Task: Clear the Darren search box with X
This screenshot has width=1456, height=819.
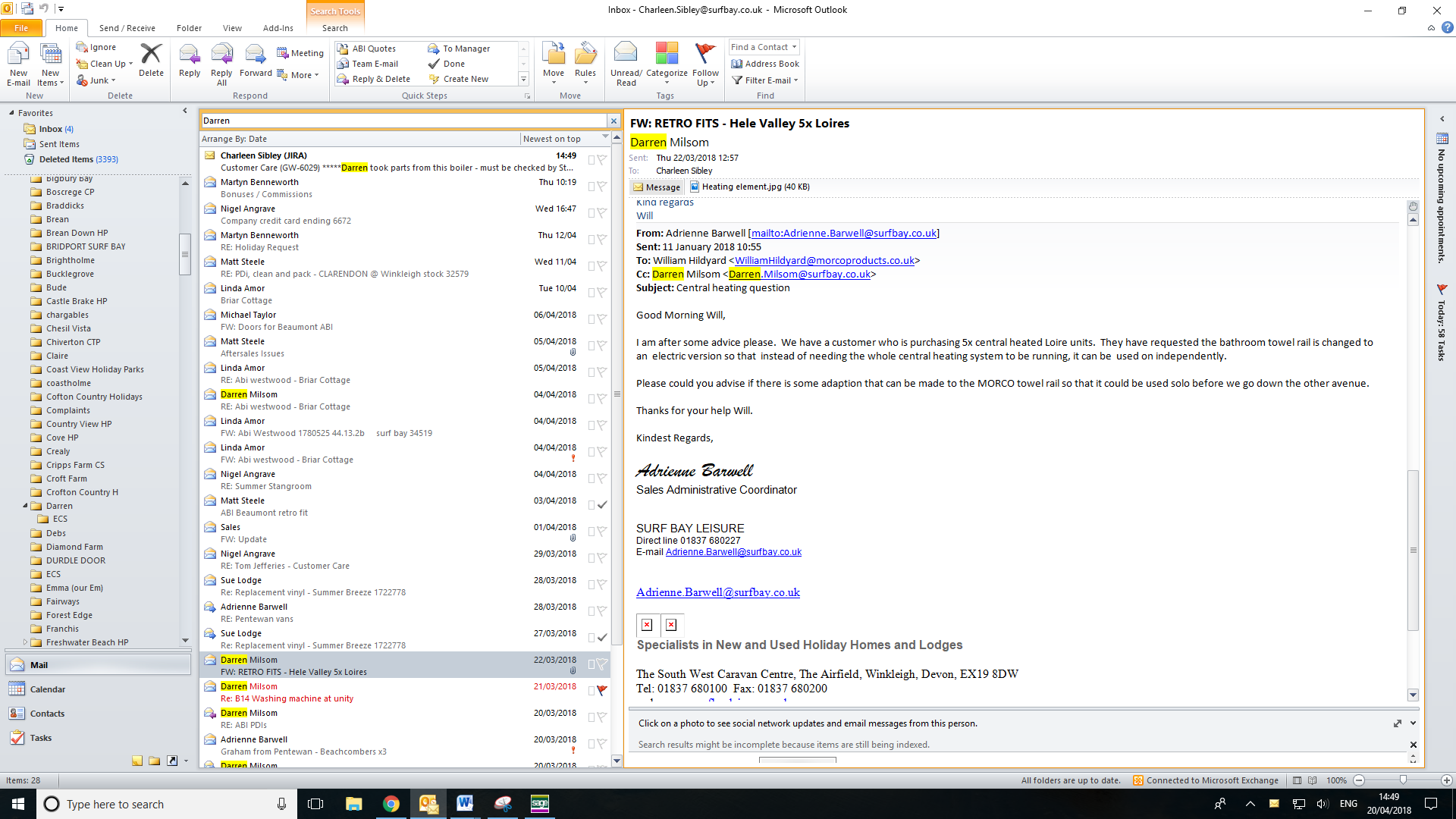Action: tap(613, 121)
